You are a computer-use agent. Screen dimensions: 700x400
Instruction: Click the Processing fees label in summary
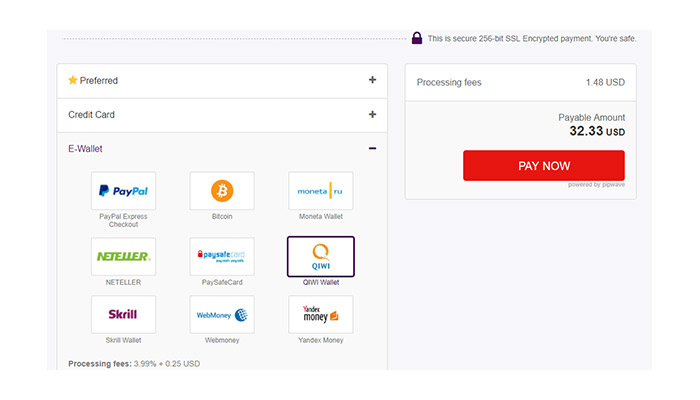pyautogui.click(x=449, y=83)
